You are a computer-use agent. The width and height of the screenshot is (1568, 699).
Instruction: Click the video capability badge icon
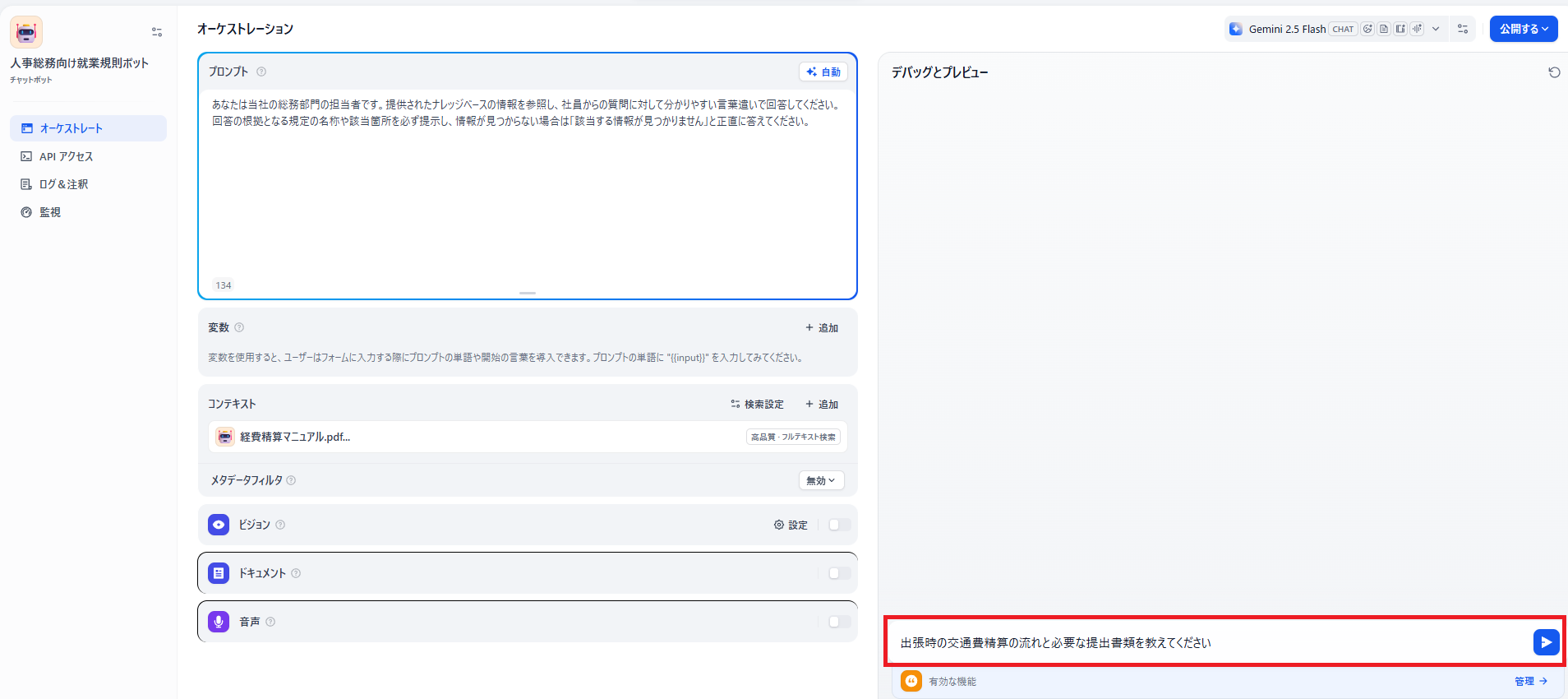point(1400,29)
